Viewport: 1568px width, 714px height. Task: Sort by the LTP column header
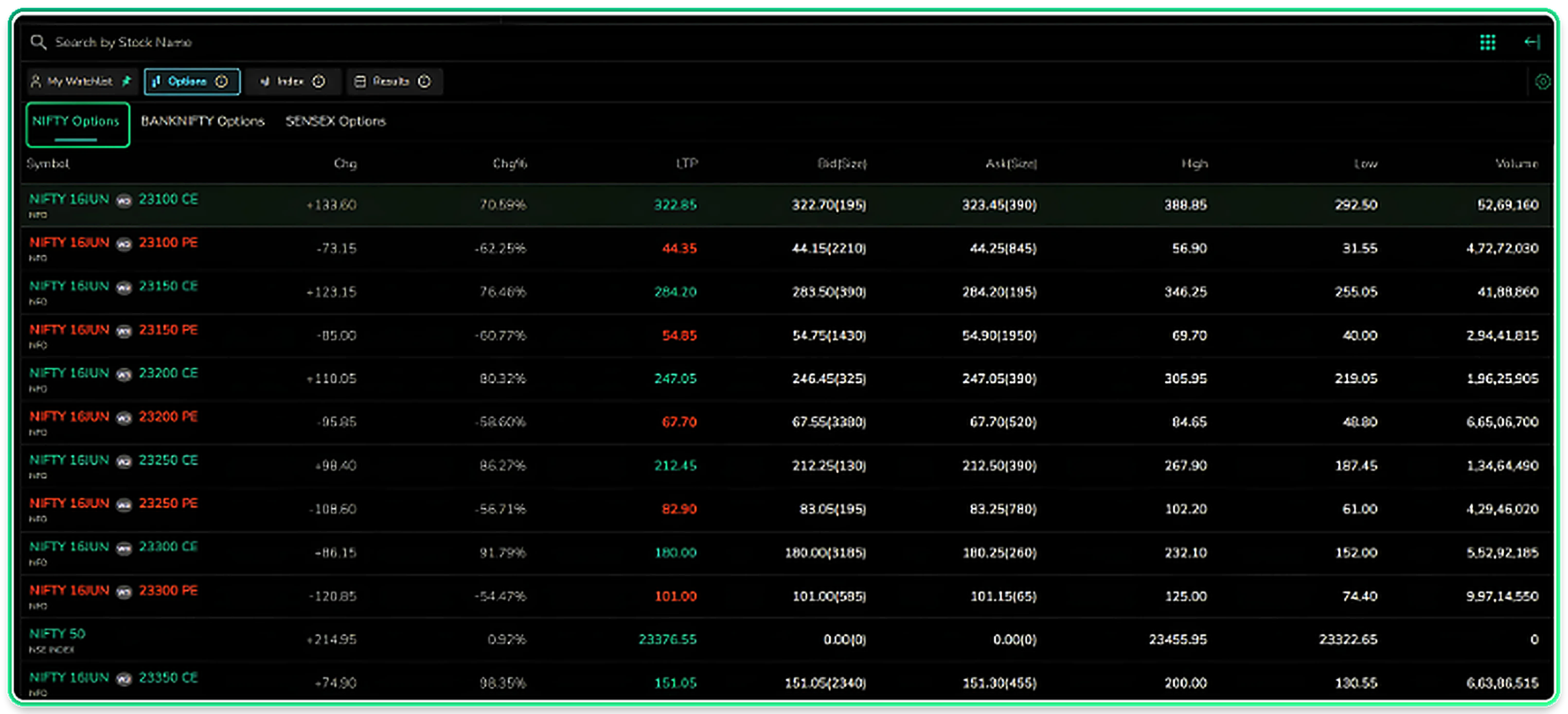point(687,164)
